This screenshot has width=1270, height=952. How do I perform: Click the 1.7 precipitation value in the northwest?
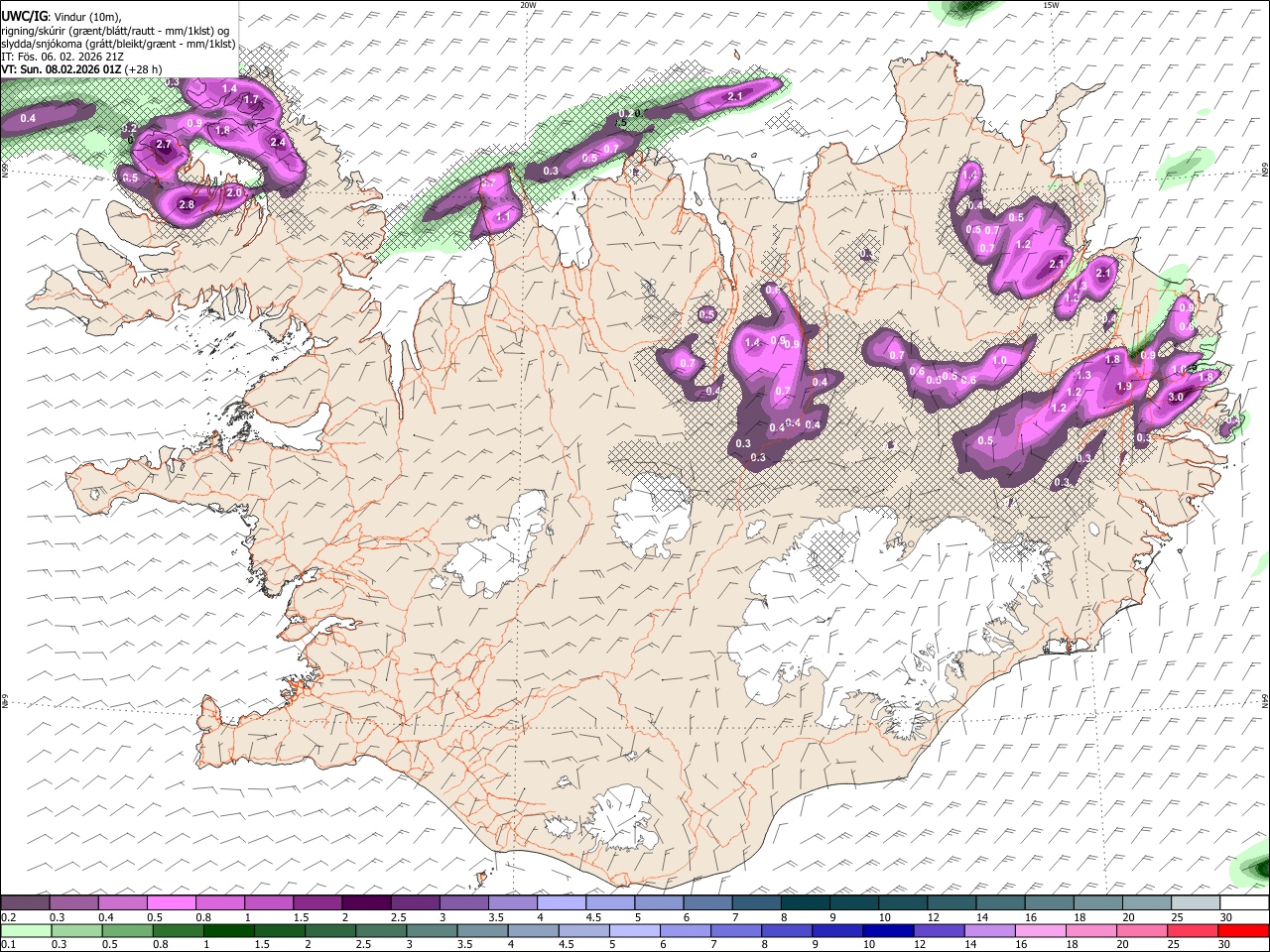pyautogui.click(x=251, y=99)
